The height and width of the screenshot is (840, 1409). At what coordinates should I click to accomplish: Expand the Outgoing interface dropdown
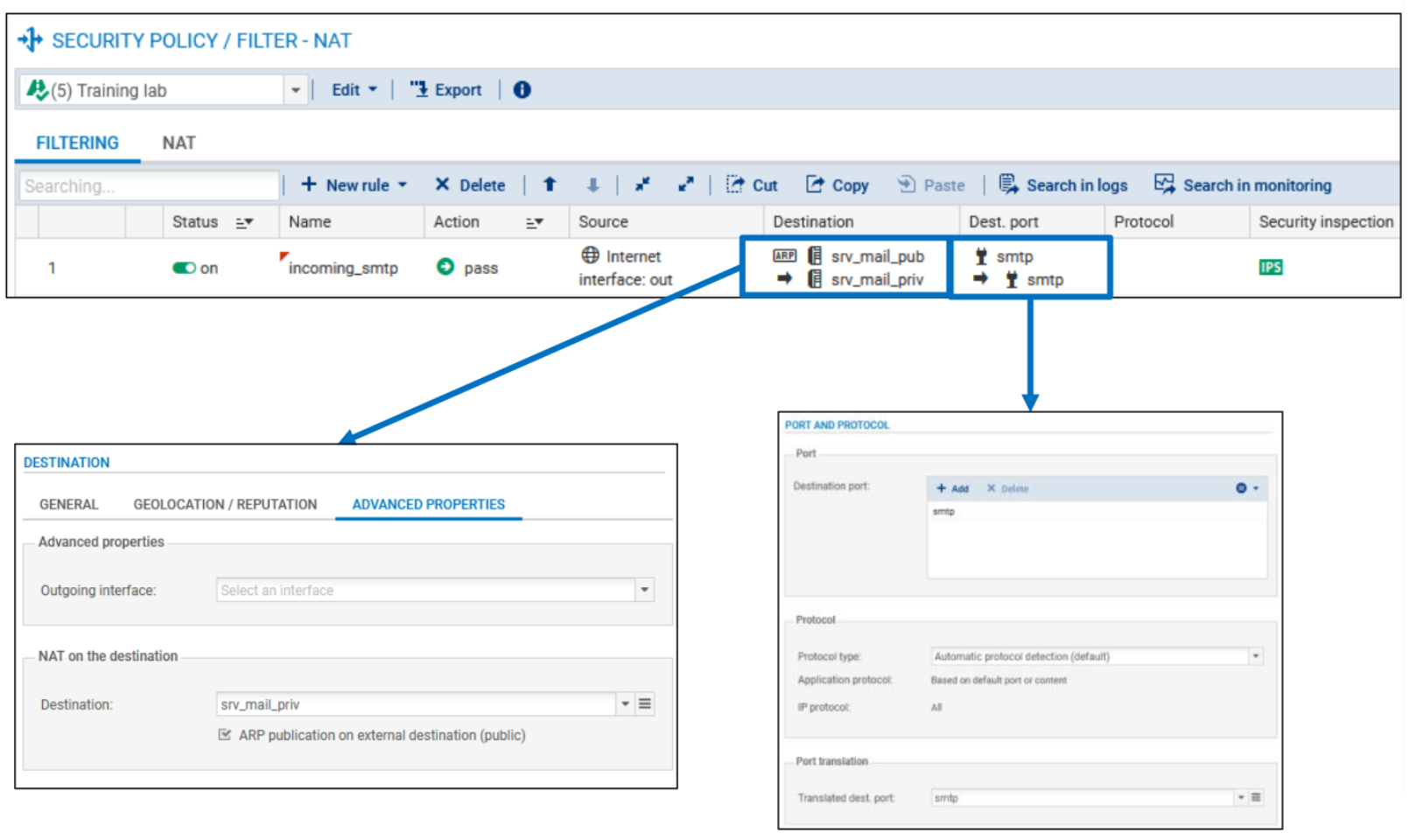coord(645,591)
